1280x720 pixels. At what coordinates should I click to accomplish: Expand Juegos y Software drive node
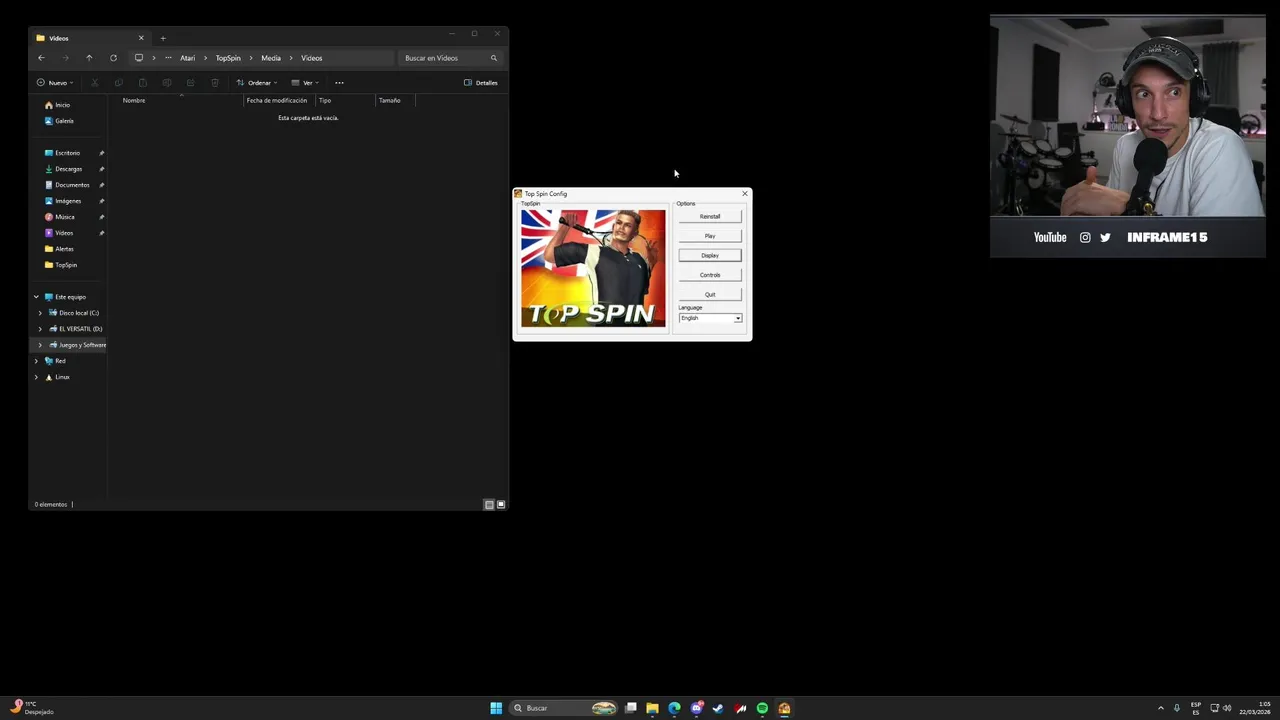[x=40, y=345]
